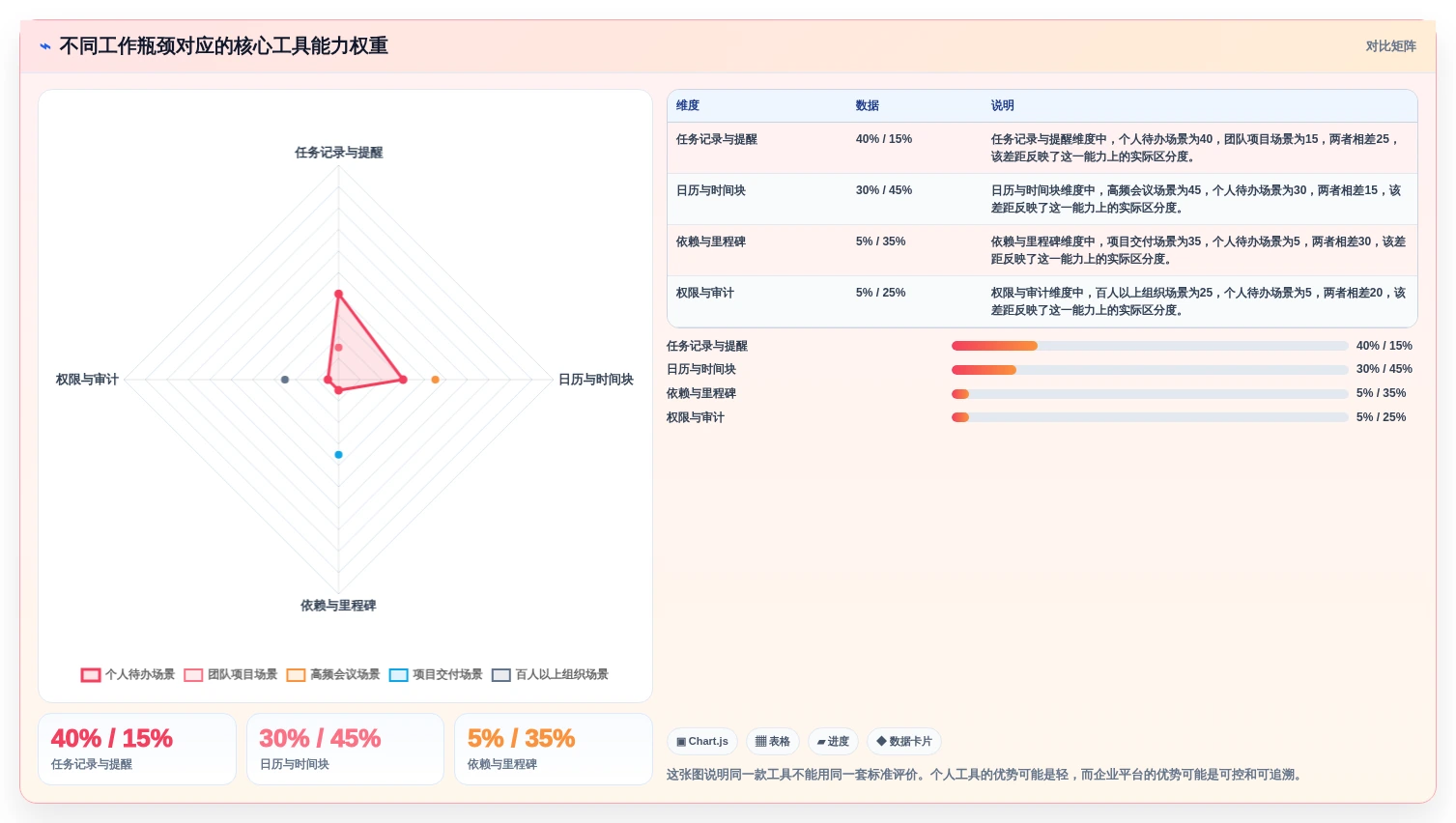Click the radar axis label 任务记录与提醒

[x=339, y=153]
